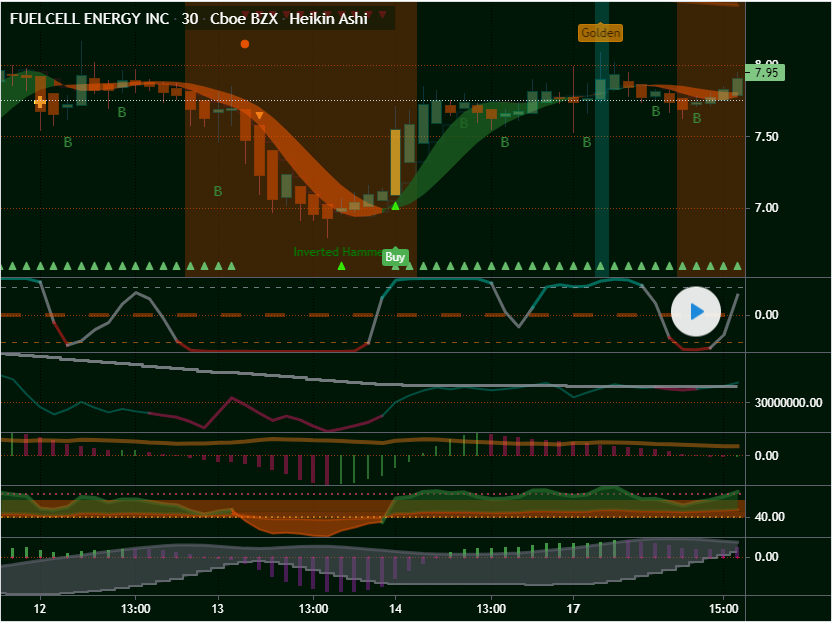Click the 15:00 label on the time axis
Viewport: 832px width, 622px height.
click(723, 608)
